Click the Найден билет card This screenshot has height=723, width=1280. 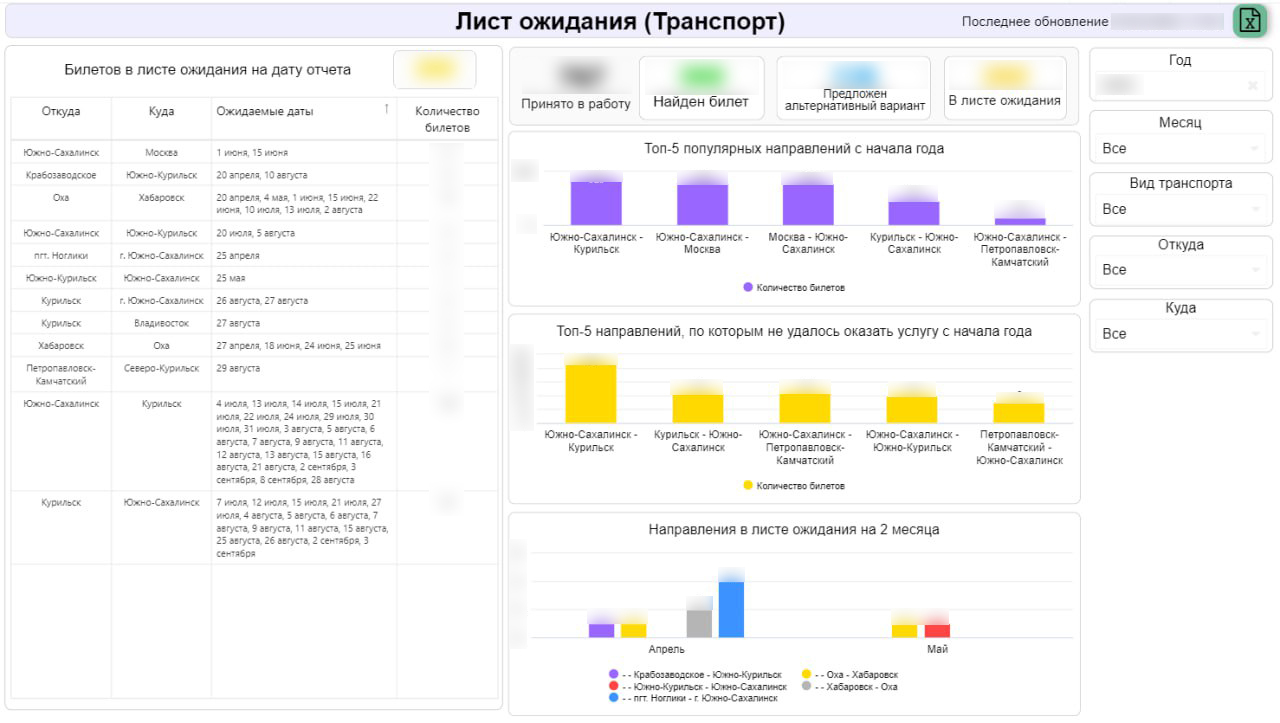[x=701, y=88]
